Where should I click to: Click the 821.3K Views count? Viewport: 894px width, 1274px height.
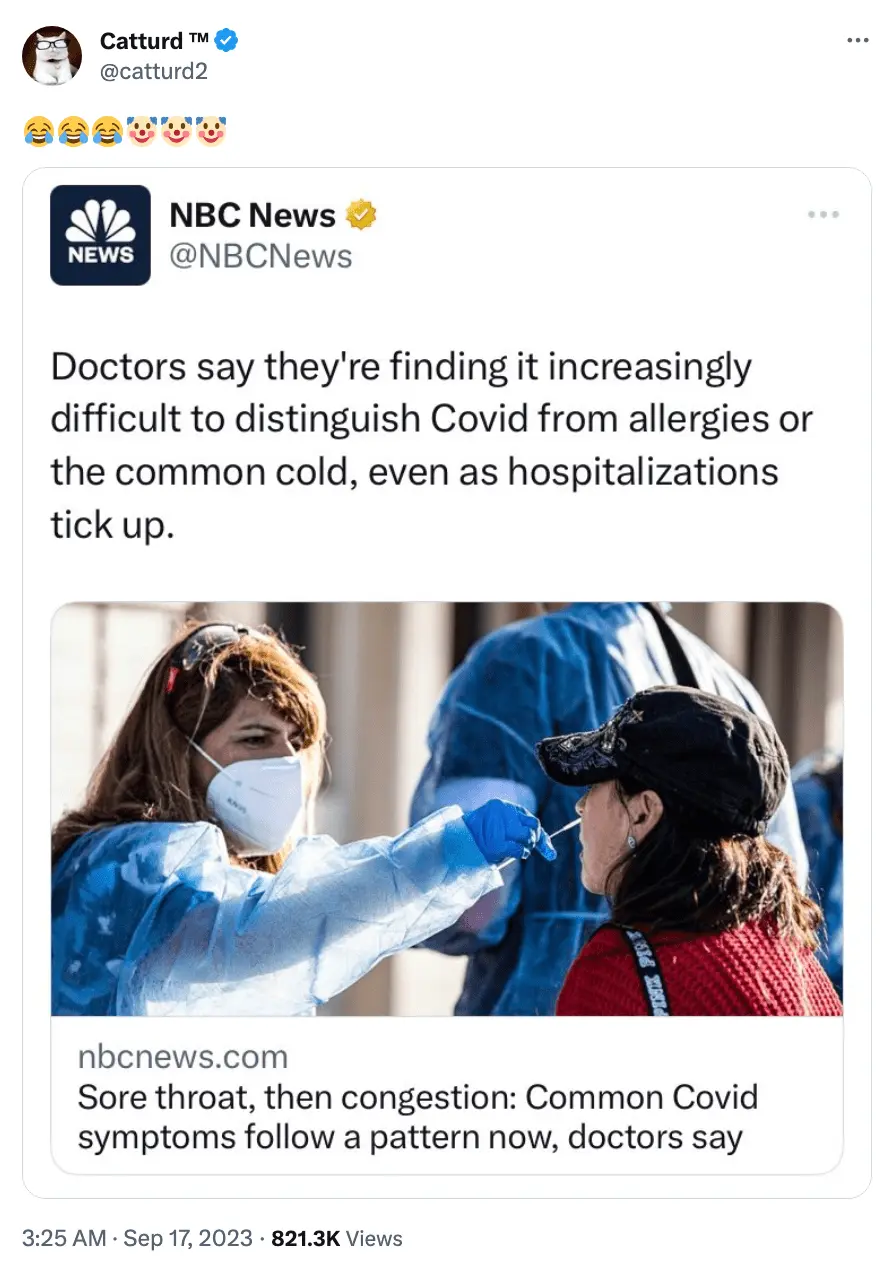(337, 1238)
